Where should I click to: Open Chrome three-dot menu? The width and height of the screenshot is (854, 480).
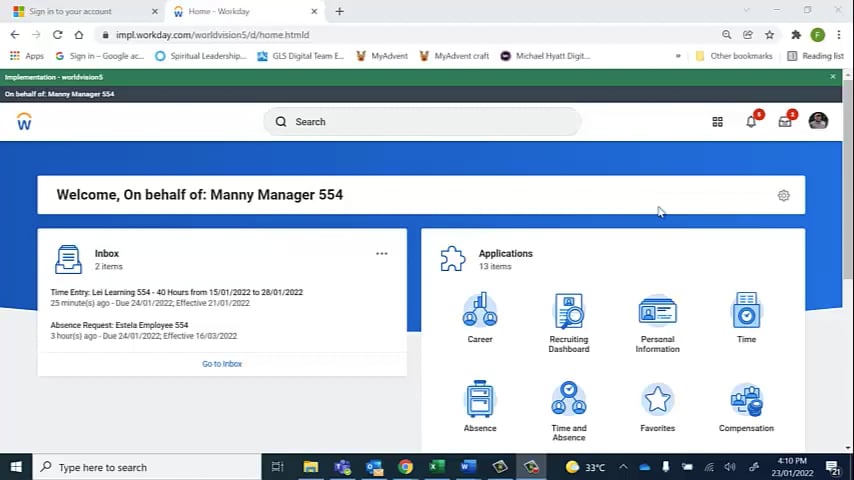coord(839,35)
